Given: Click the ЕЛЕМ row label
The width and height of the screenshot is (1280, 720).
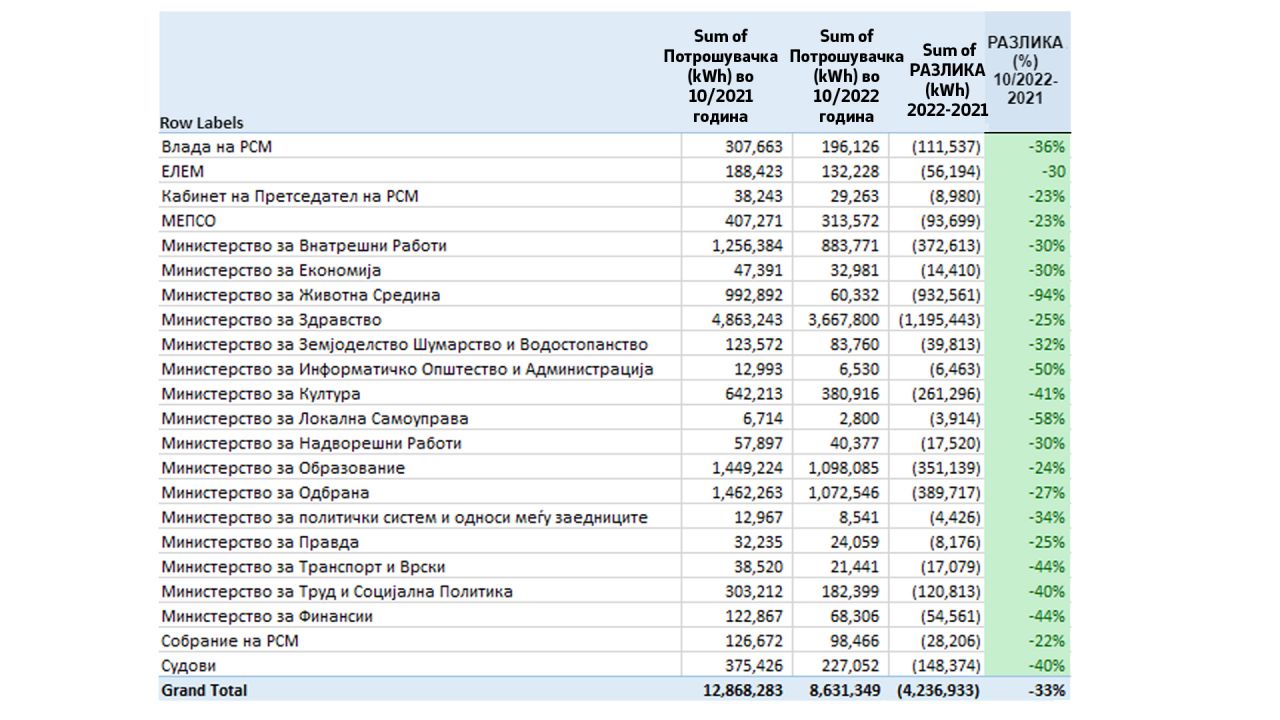Looking at the screenshot, I should click(183, 172).
